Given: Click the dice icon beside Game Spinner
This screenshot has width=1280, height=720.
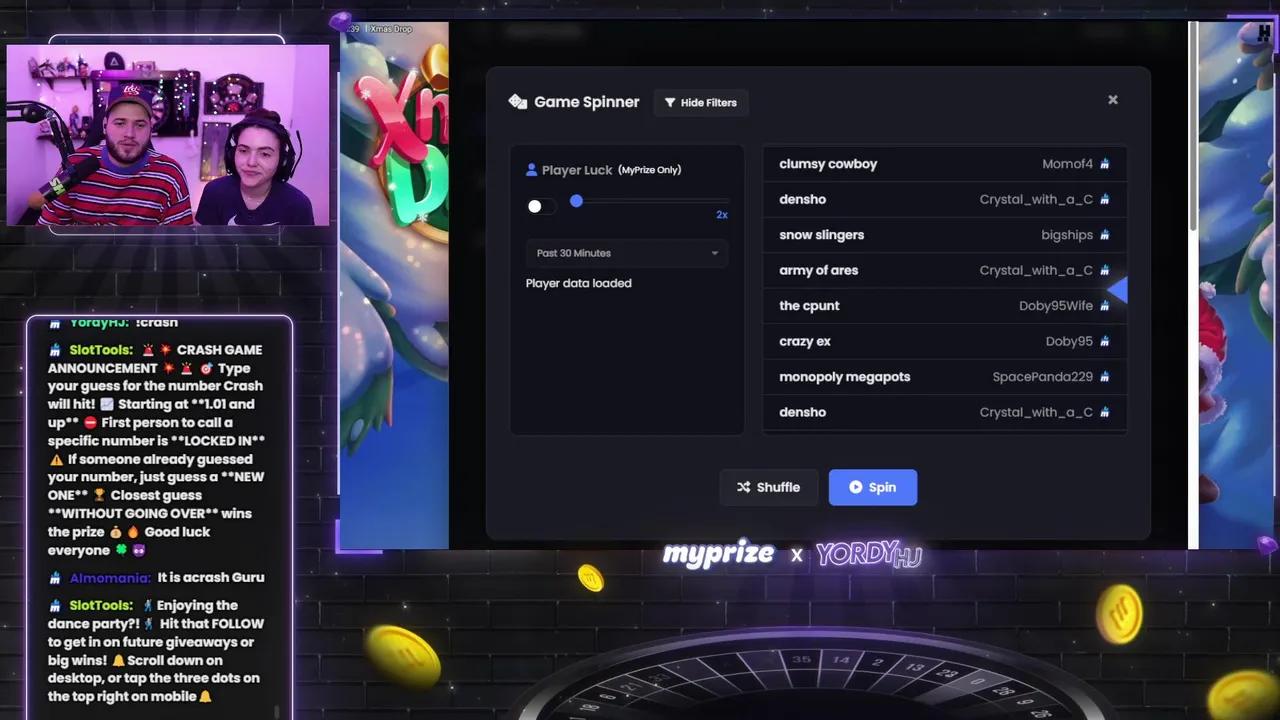Looking at the screenshot, I should pyautogui.click(x=517, y=102).
